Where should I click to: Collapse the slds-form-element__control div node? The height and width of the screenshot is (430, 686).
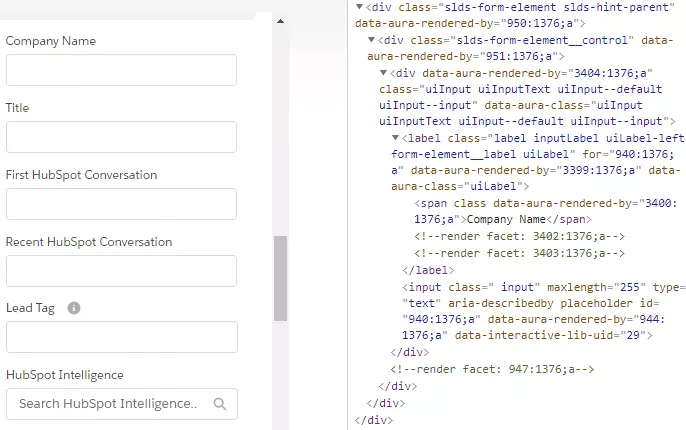[x=371, y=40]
